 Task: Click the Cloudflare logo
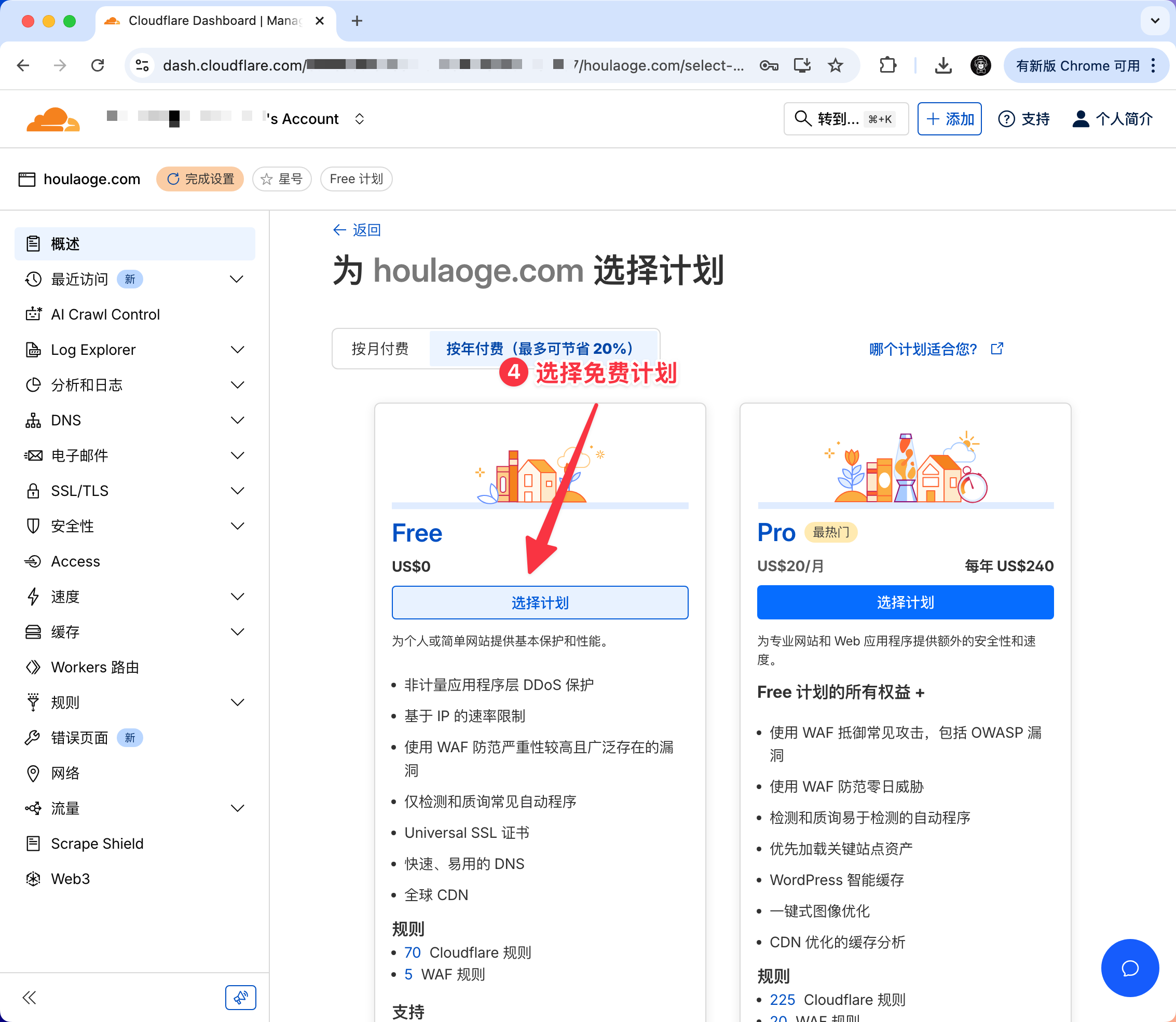52,119
